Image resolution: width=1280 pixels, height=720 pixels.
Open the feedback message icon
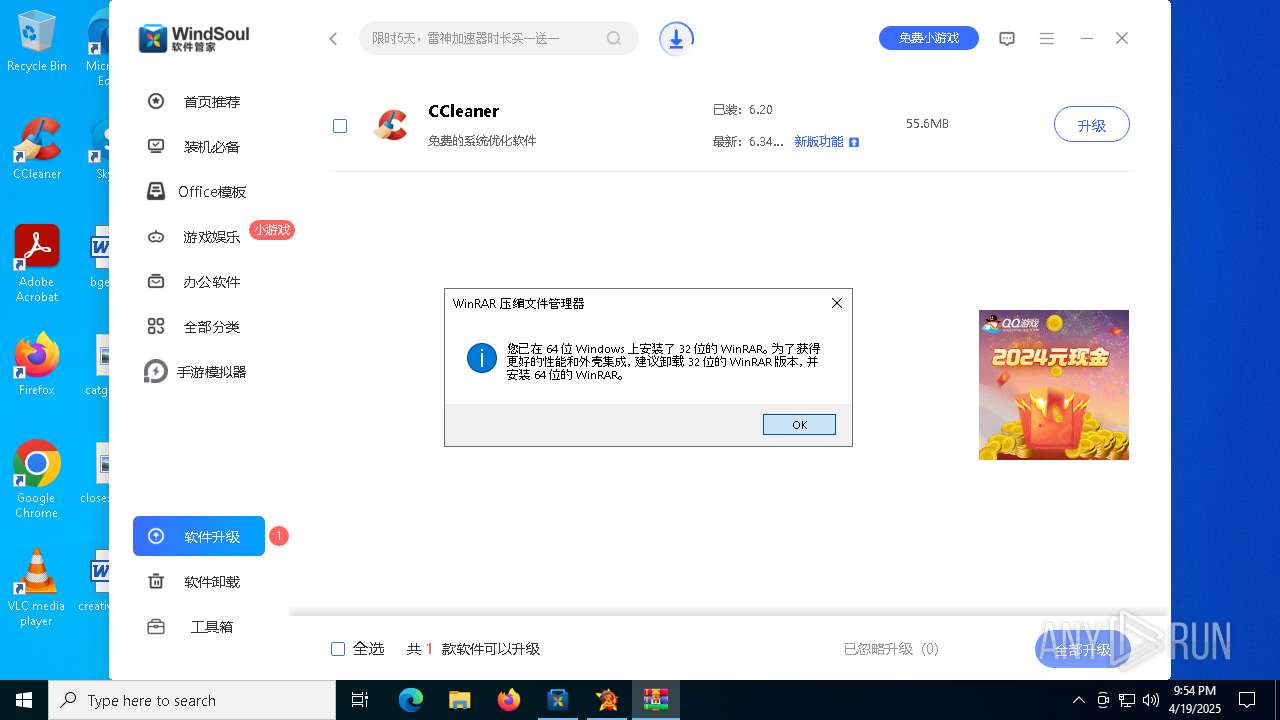pos(1007,39)
